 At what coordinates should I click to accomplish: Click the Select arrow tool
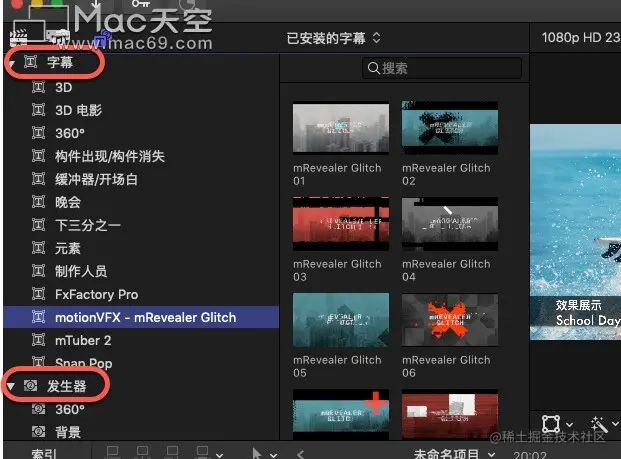click(257, 453)
